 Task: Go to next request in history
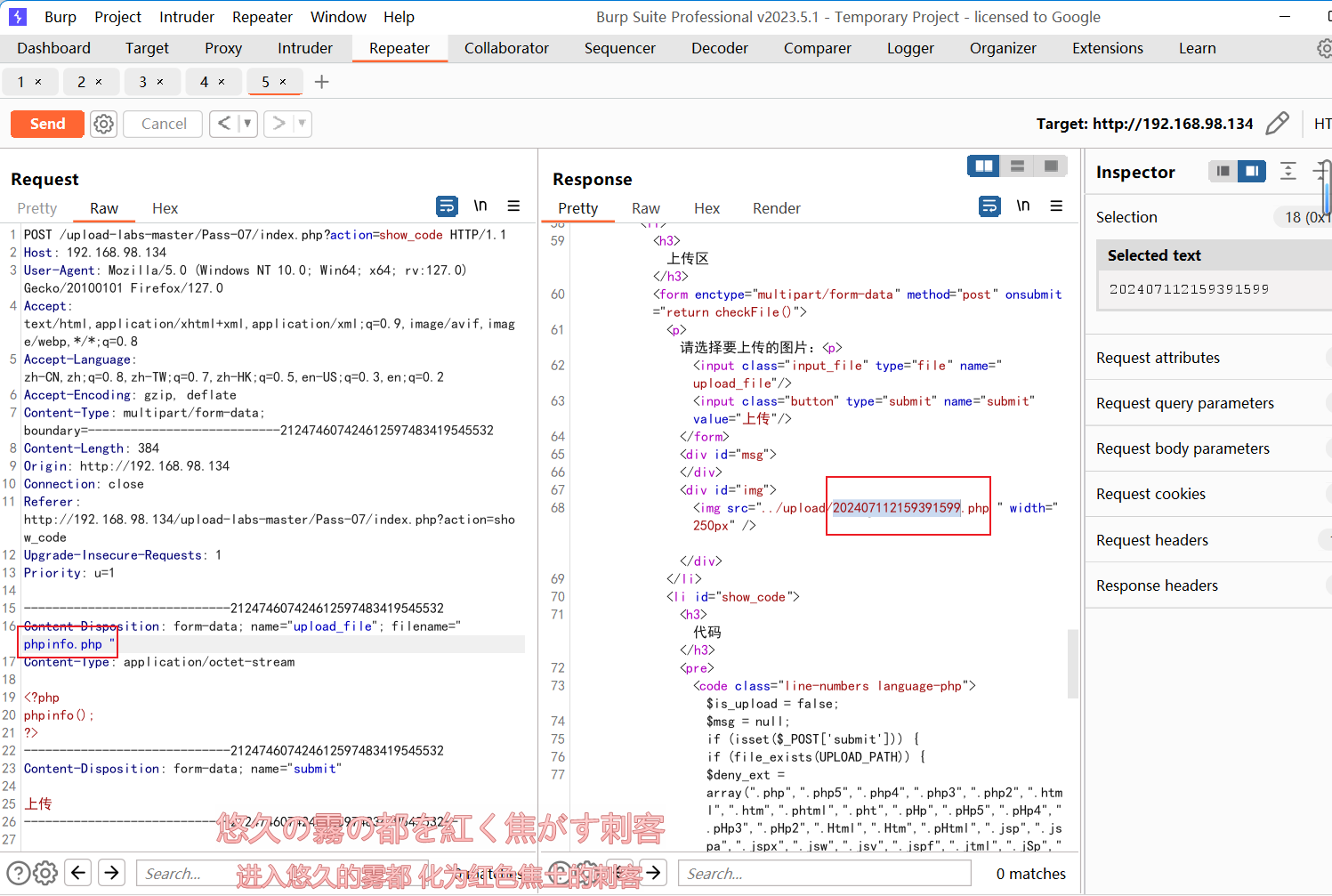tap(279, 124)
